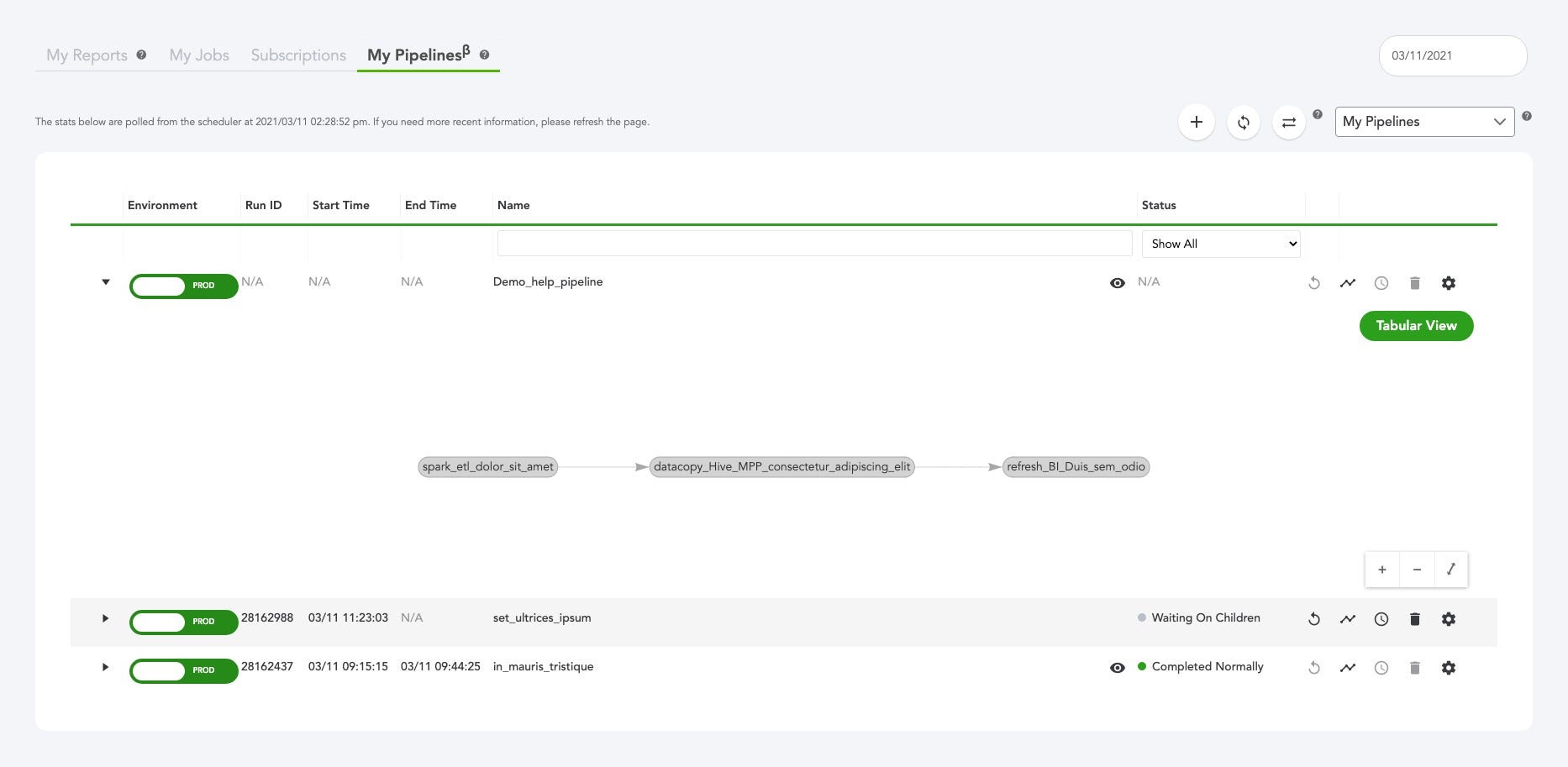Click the Name filter text field
This screenshot has width=1568, height=767.
pyautogui.click(x=814, y=244)
